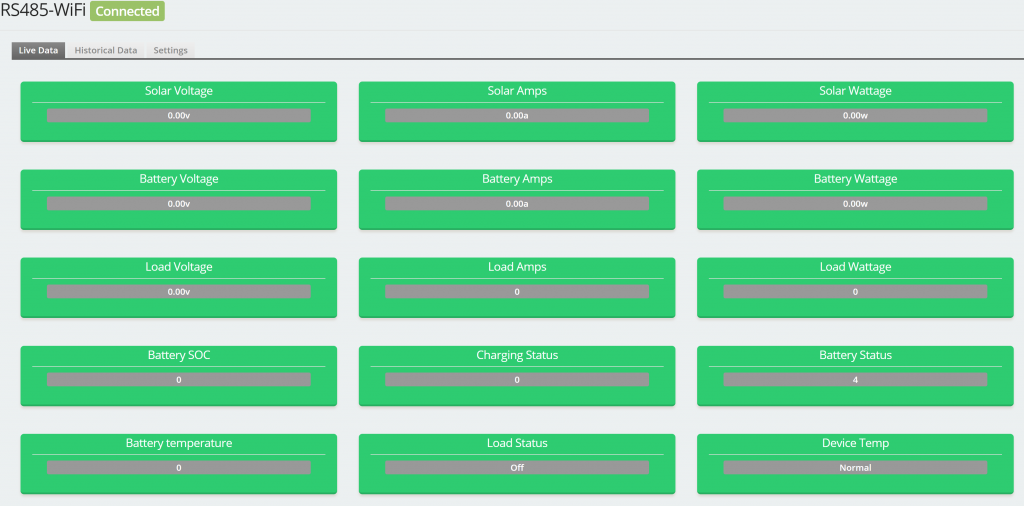Image resolution: width=1024 pixels, height=506 pixels.
Task: Open the Historical Data tab
Action: point(106,50)
